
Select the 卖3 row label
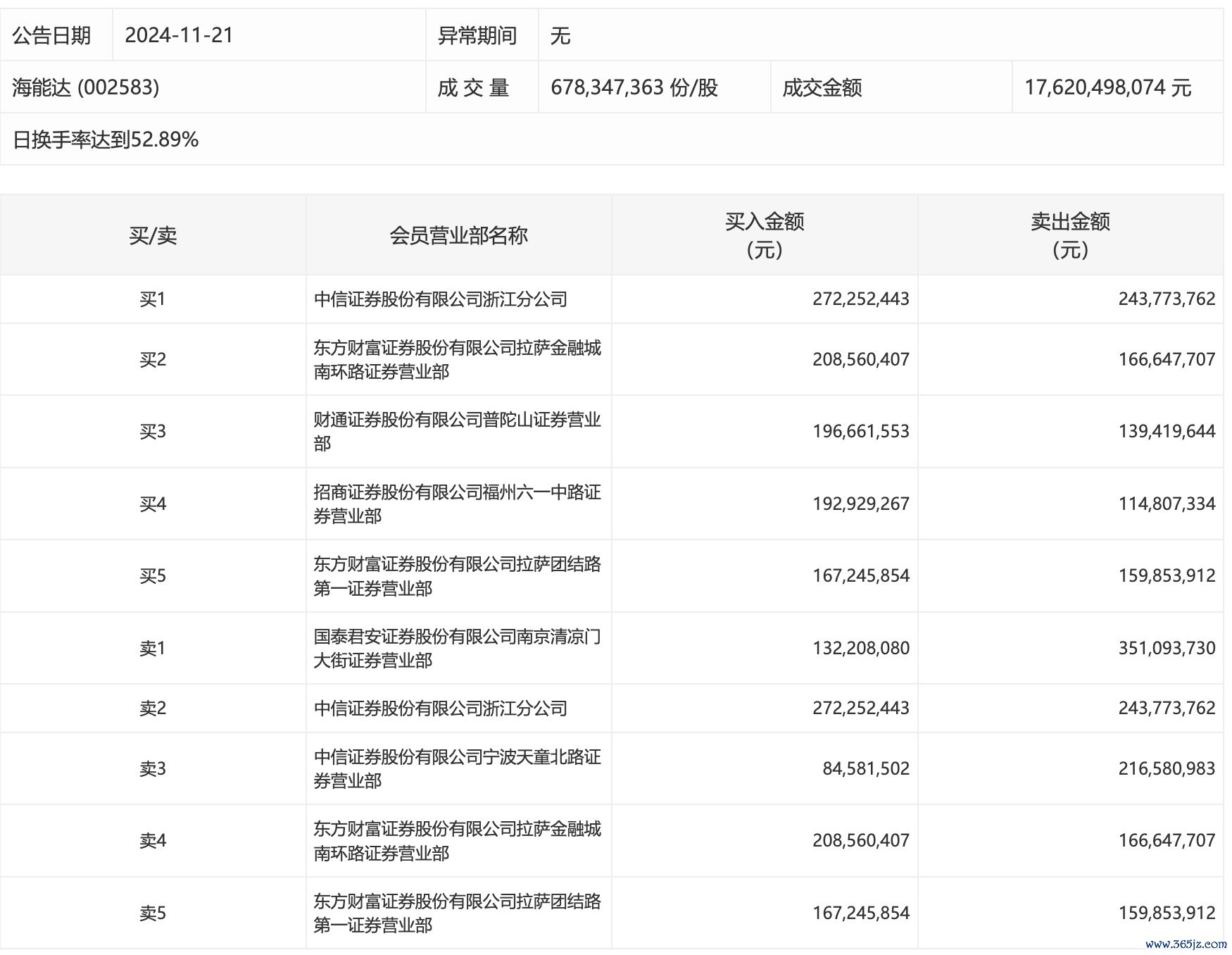tap(153, 768)
